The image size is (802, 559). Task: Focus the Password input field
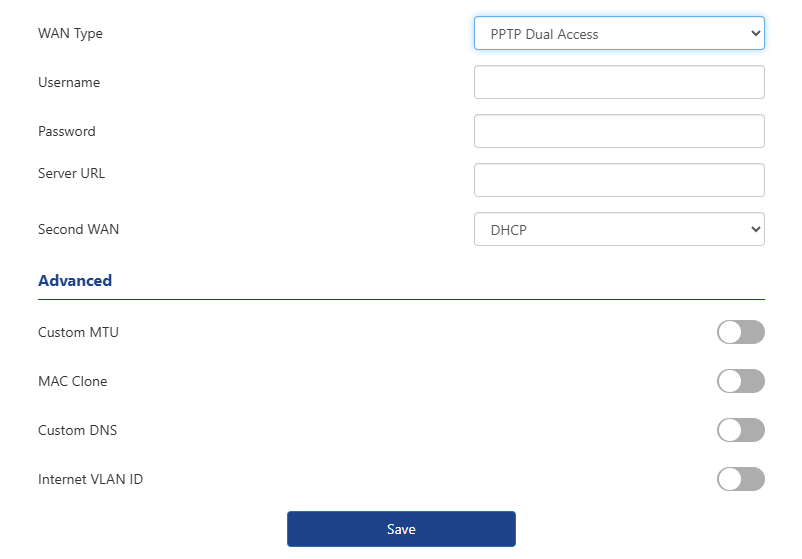pyautogui.click(x=618, y=131)
